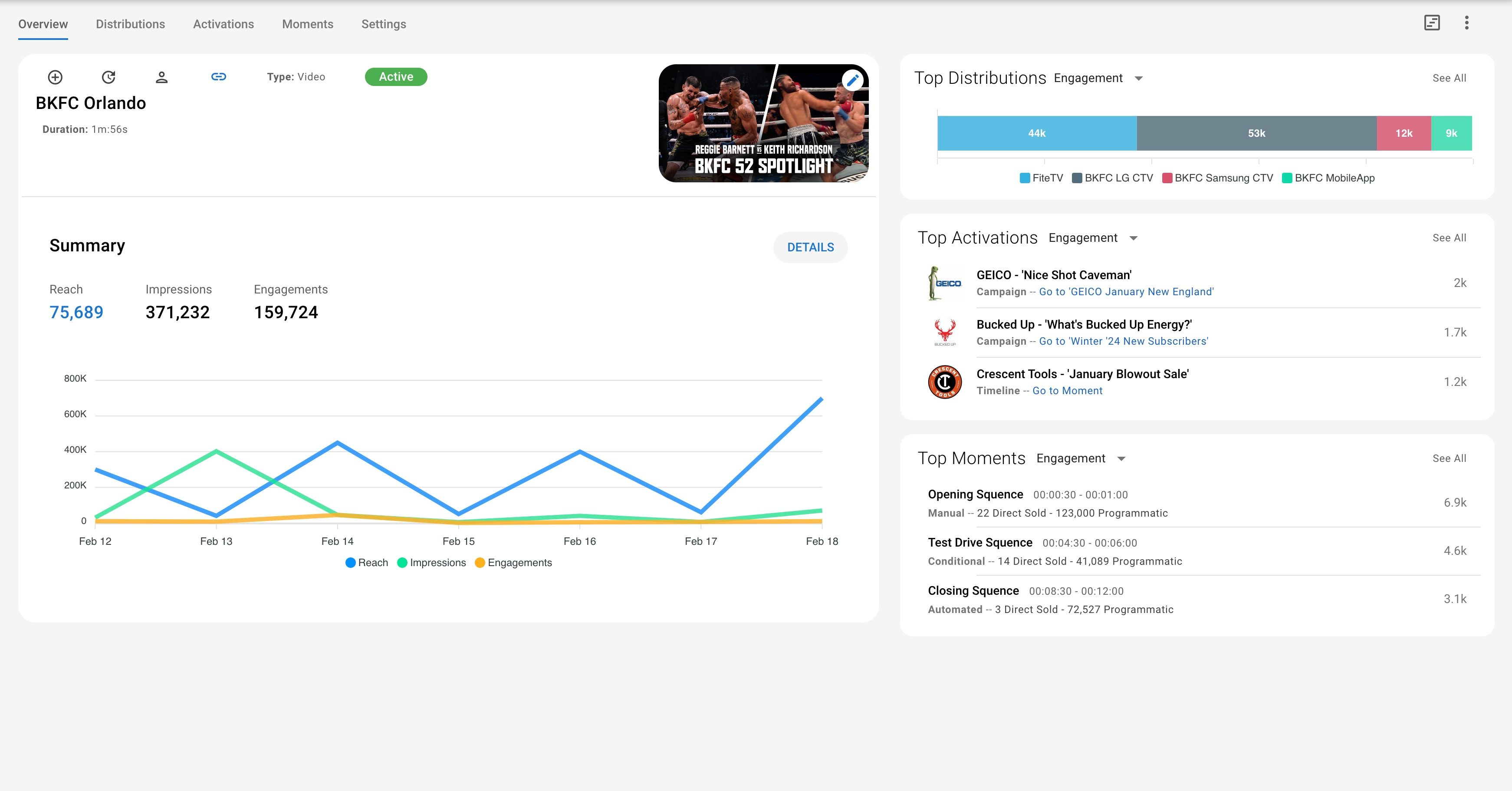Select the Opening Squence moment row
The height and width of the screenshot is (791, 1512).
click(x=1197, y=503)
